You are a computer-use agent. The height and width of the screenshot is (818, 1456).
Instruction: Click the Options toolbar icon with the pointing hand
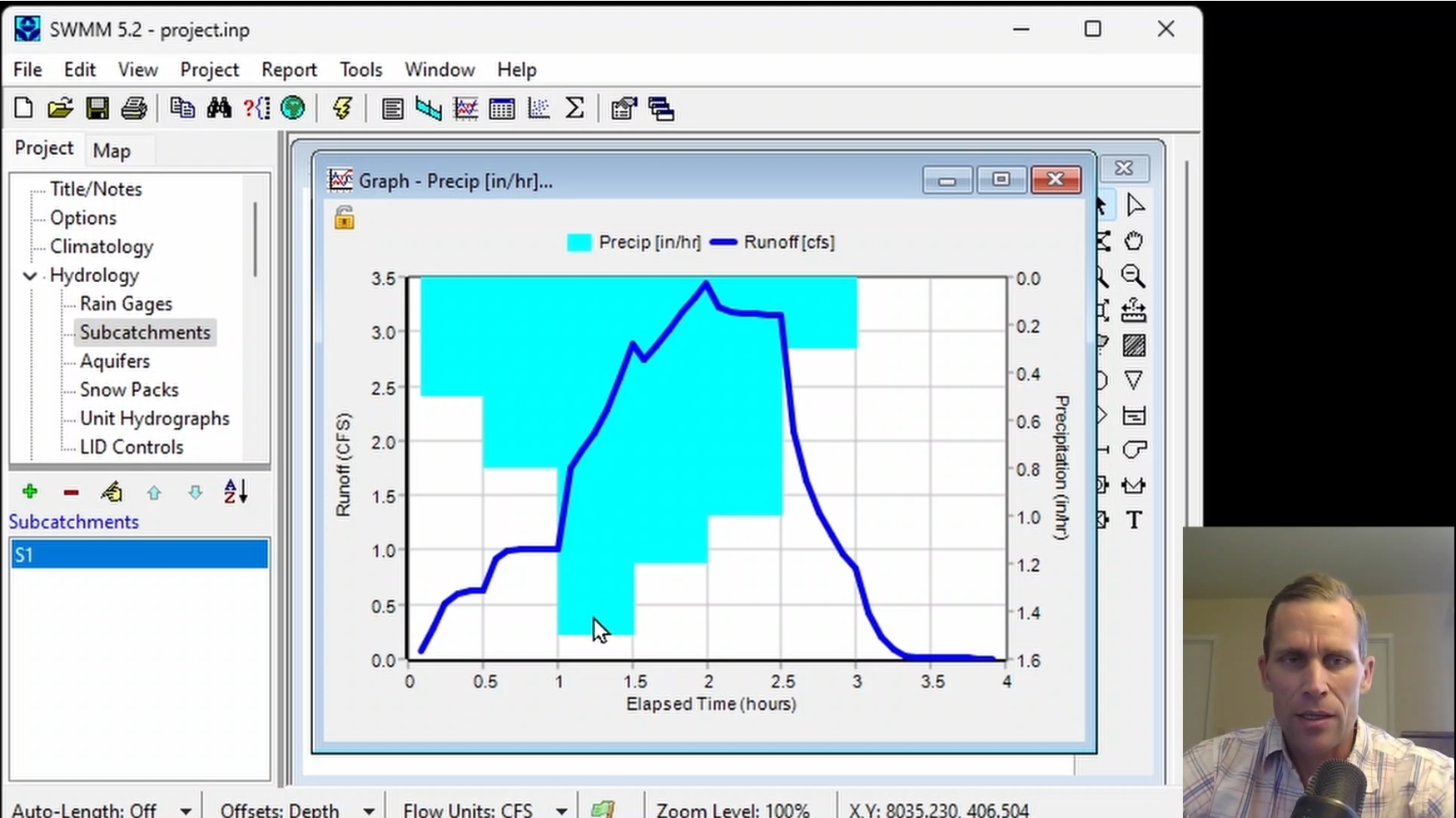pos(624,109)
